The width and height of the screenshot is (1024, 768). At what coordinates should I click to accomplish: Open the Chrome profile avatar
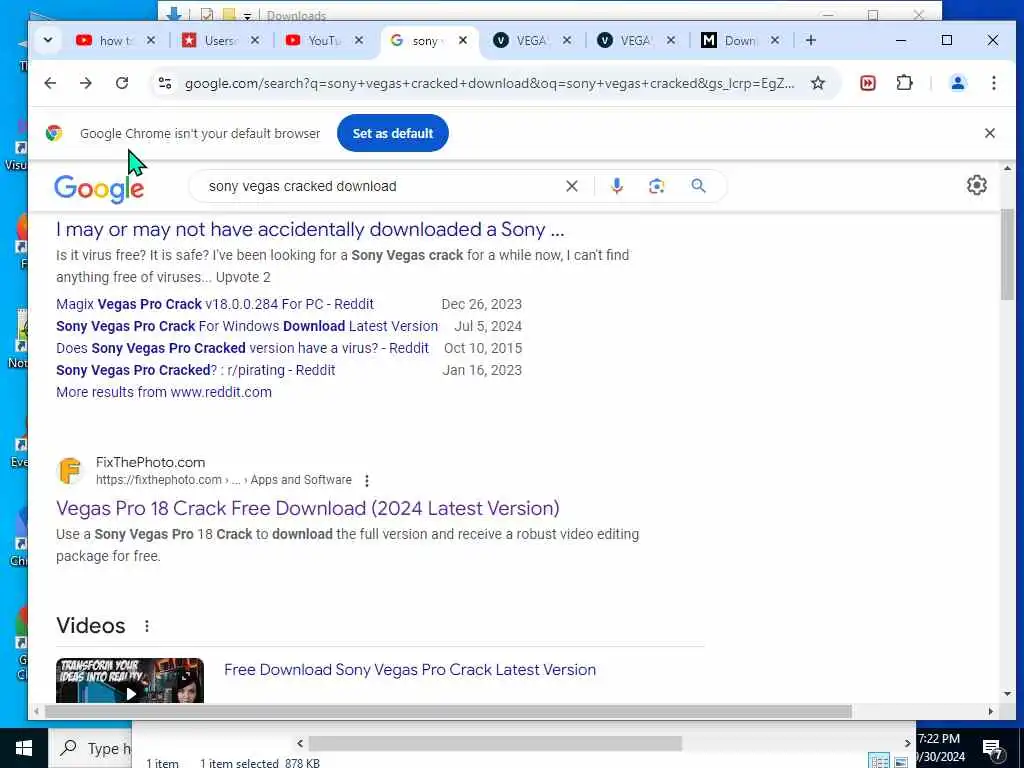click(x=957, y=83)
